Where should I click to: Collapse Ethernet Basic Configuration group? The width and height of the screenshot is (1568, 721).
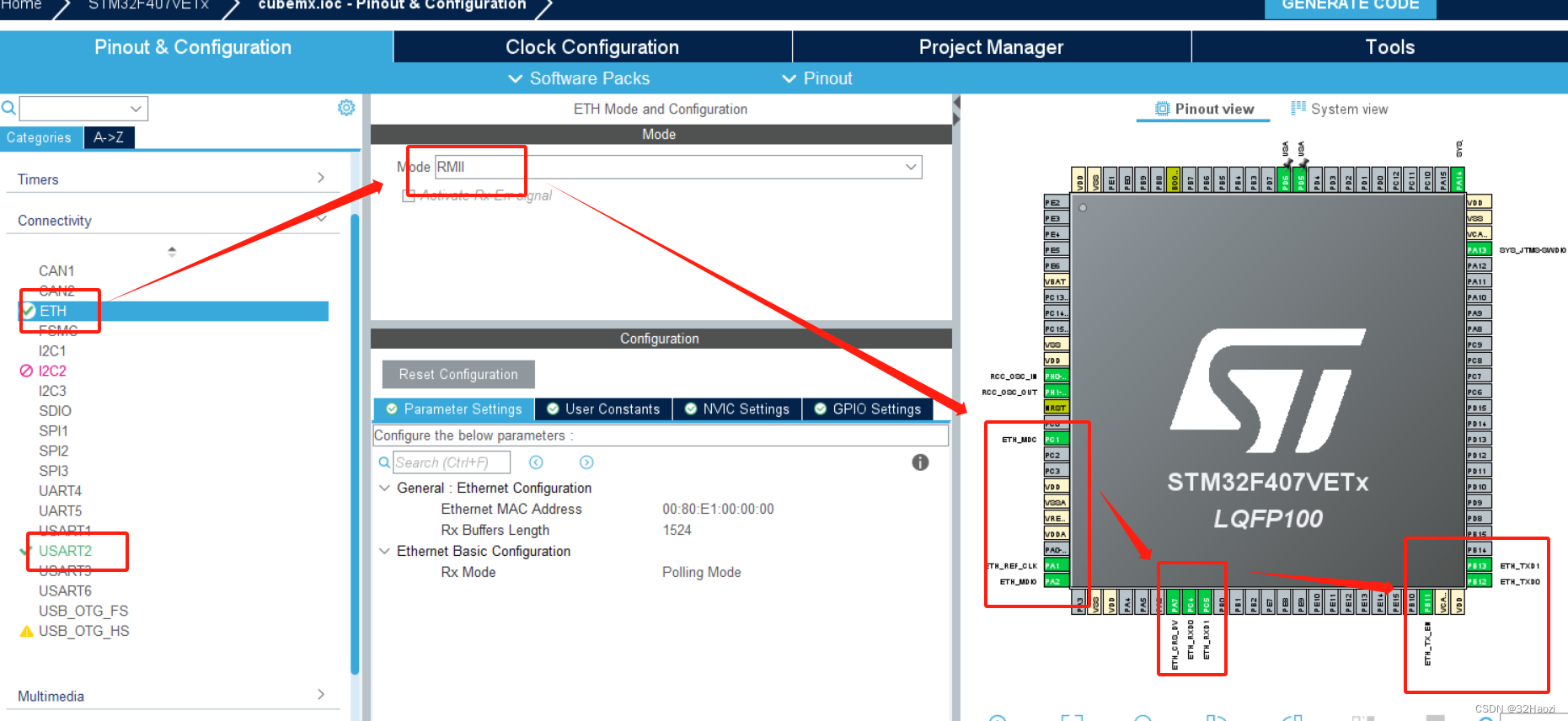(x=384, y=551)
